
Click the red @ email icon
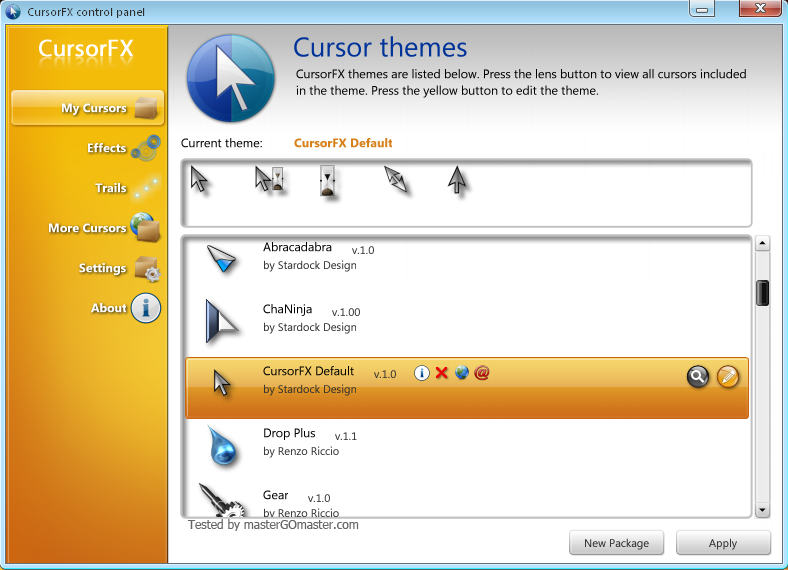click(481, 373)
